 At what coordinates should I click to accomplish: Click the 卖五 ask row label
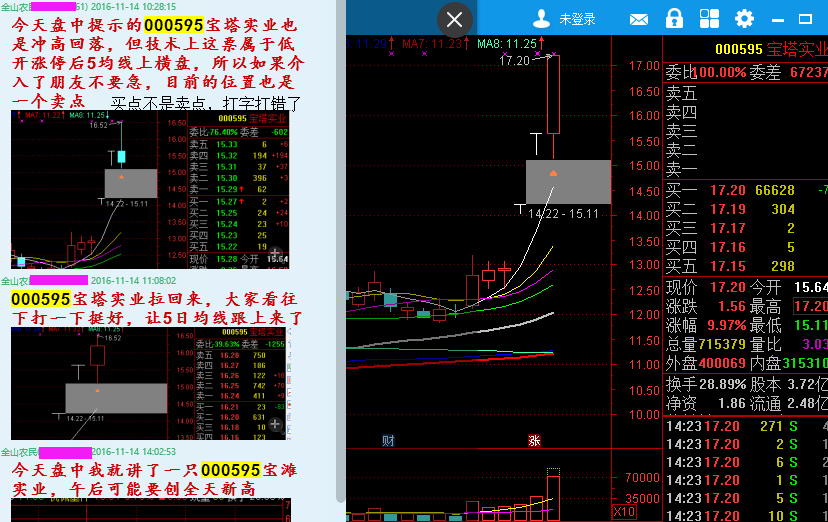[681, 93]
